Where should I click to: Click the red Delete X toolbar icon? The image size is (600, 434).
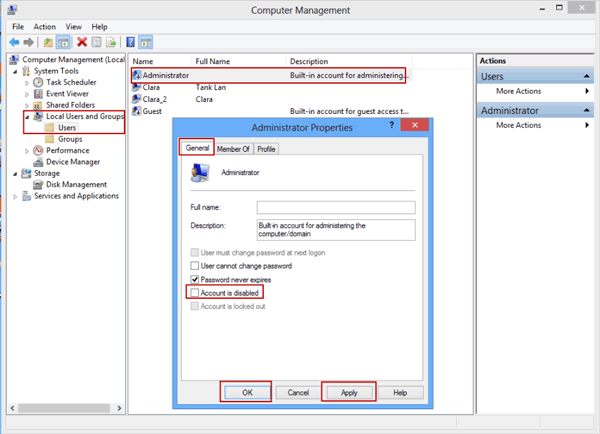click(x=82, y=42)
